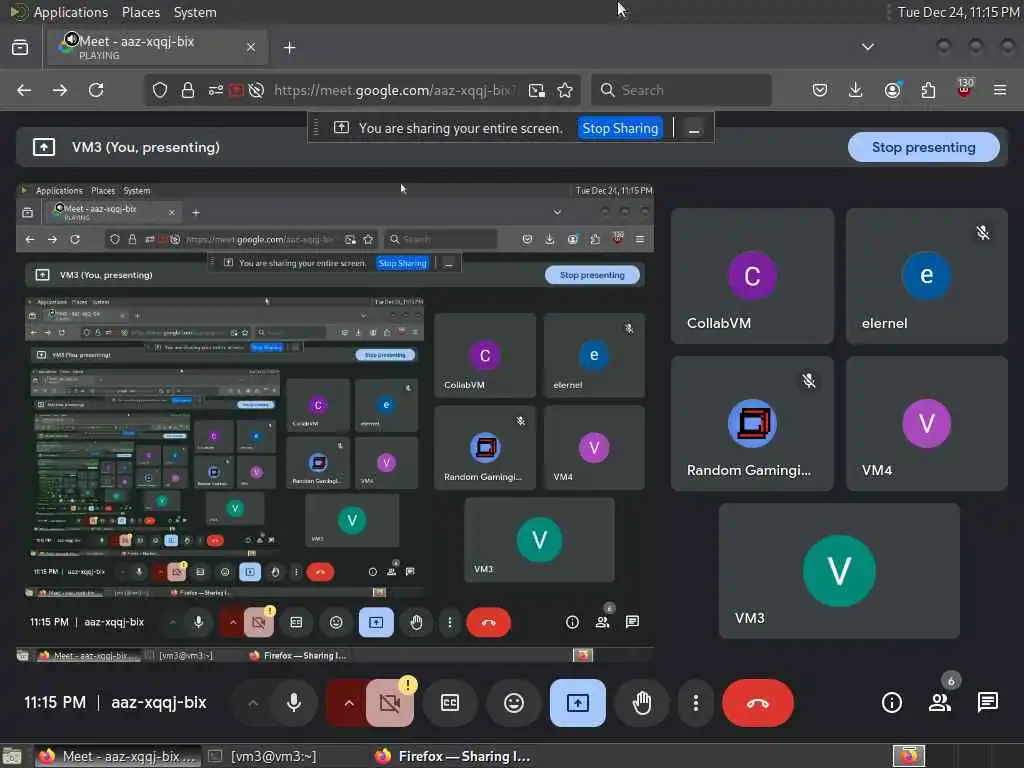The image size is (1024, 768).
Task: Toggle closed captions in the Meet bottom bar
Action: [x=450, y=703]
